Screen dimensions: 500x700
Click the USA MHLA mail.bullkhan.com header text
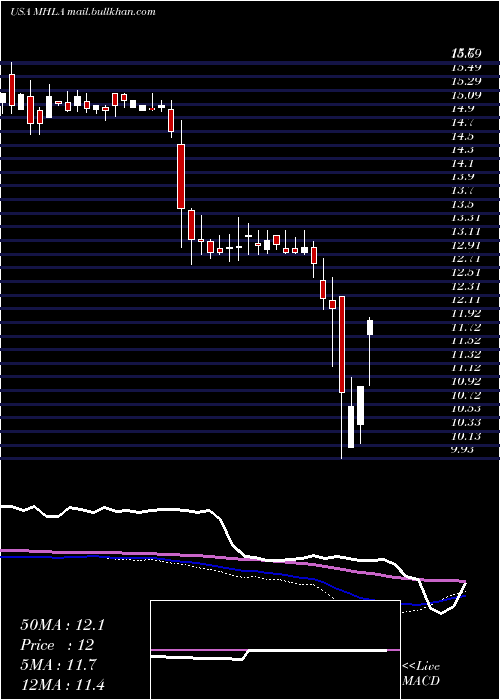[x=83, y=12]
